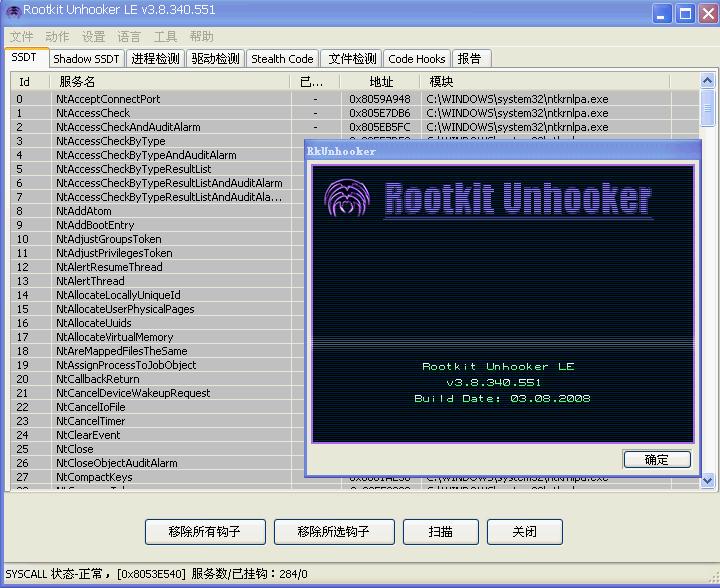Click the RkUnhooker dialog title bar
Screen dimensions: 720x588
click(502, 151)
